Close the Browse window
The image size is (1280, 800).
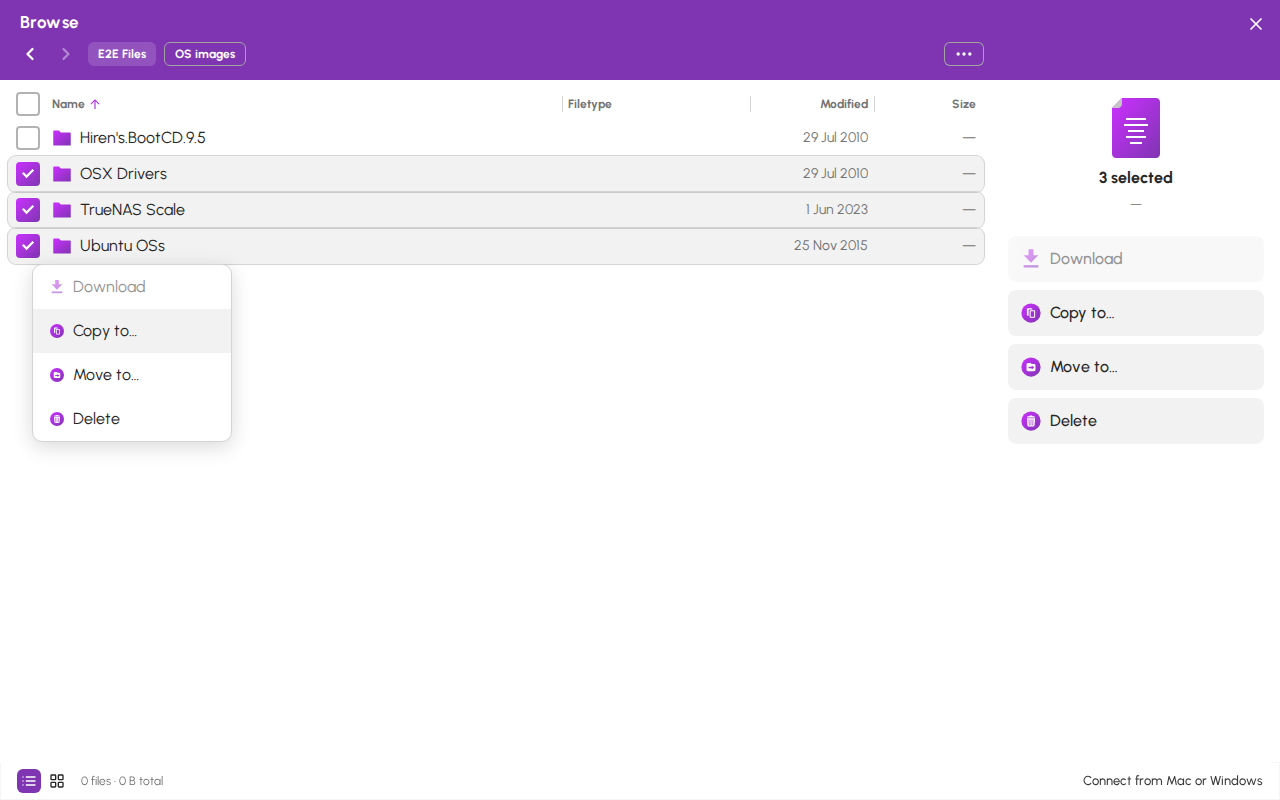(1256, 24)
